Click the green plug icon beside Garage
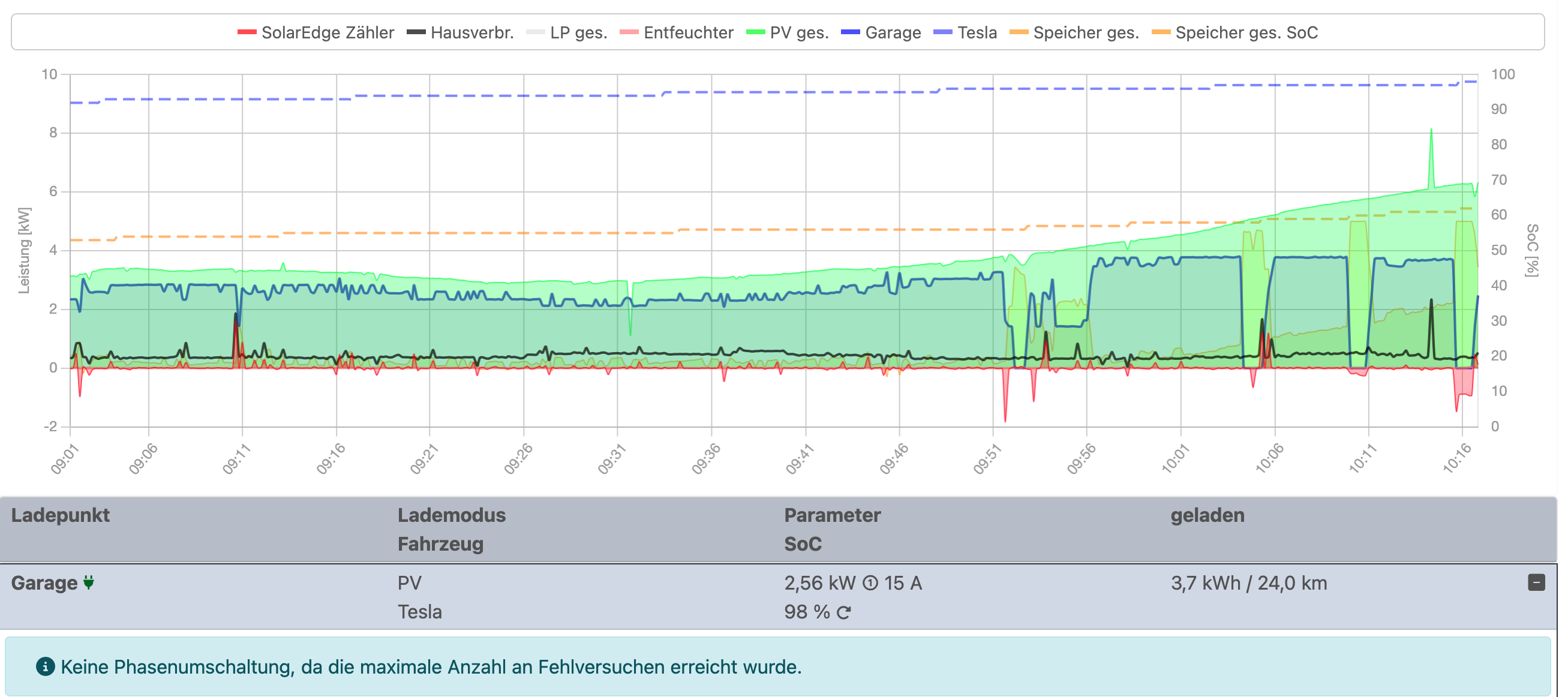Screen dimensions: 1568x697 [x=89, y=583]
